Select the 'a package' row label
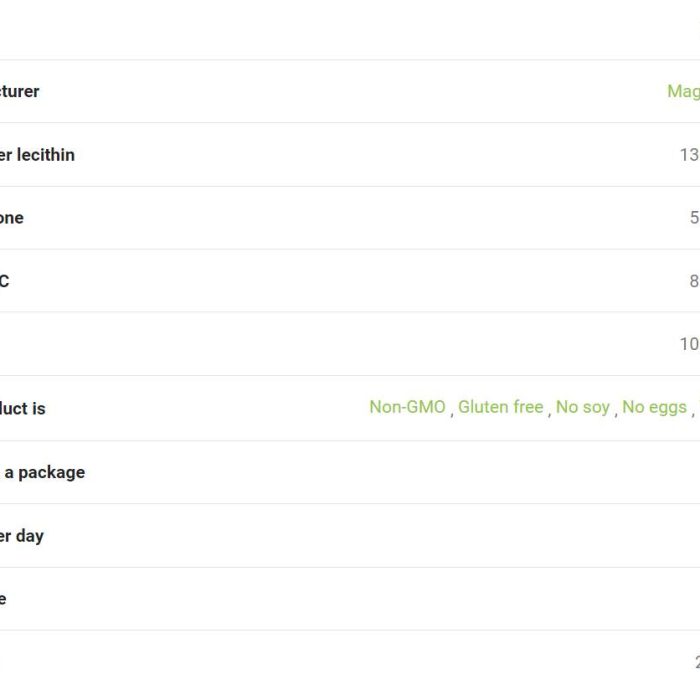Image resolution: width=700 pixels, height=700 pixels. point(42,472)
